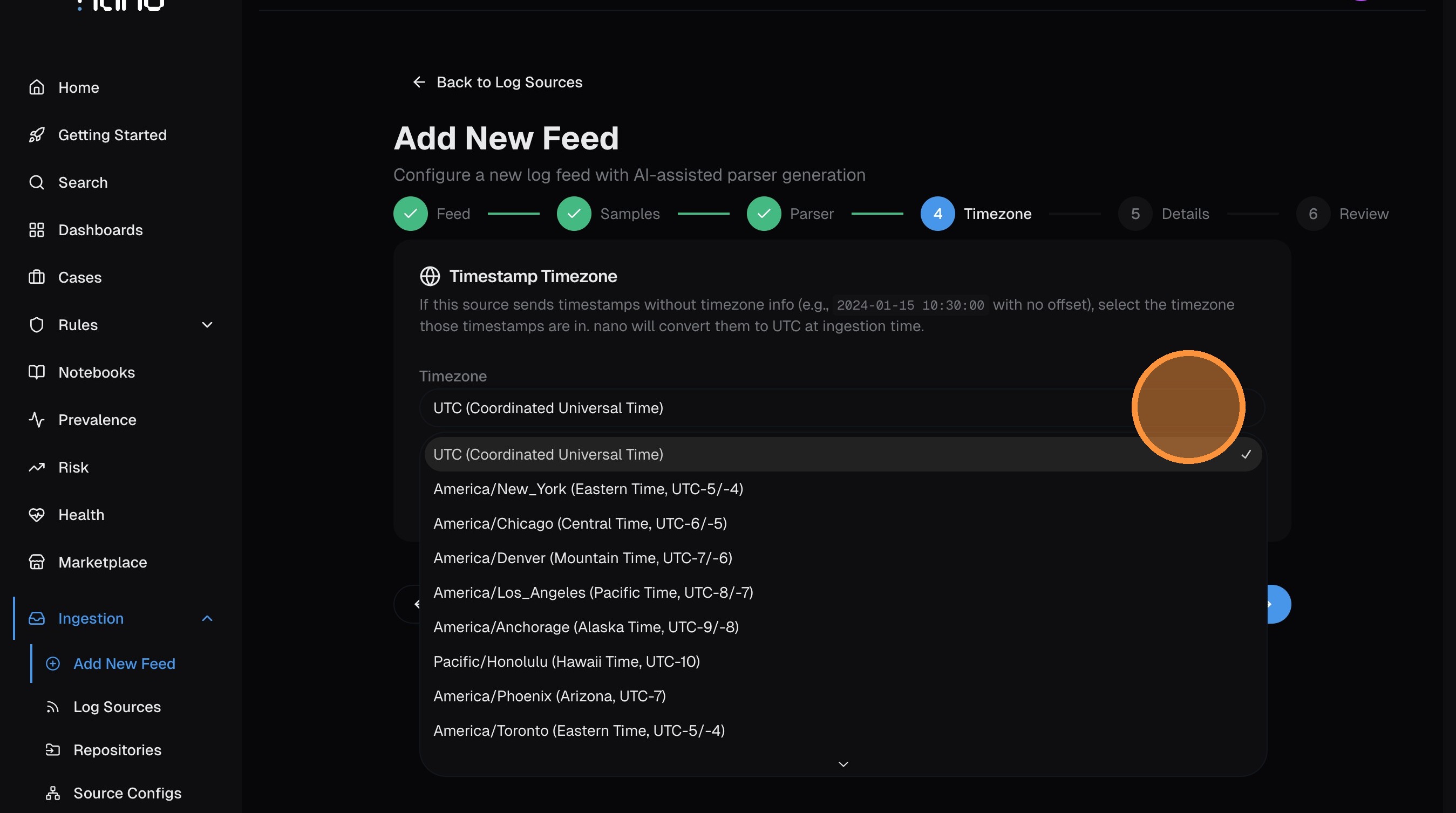Open Dashboards grid icon

click(x=37, y=230)
